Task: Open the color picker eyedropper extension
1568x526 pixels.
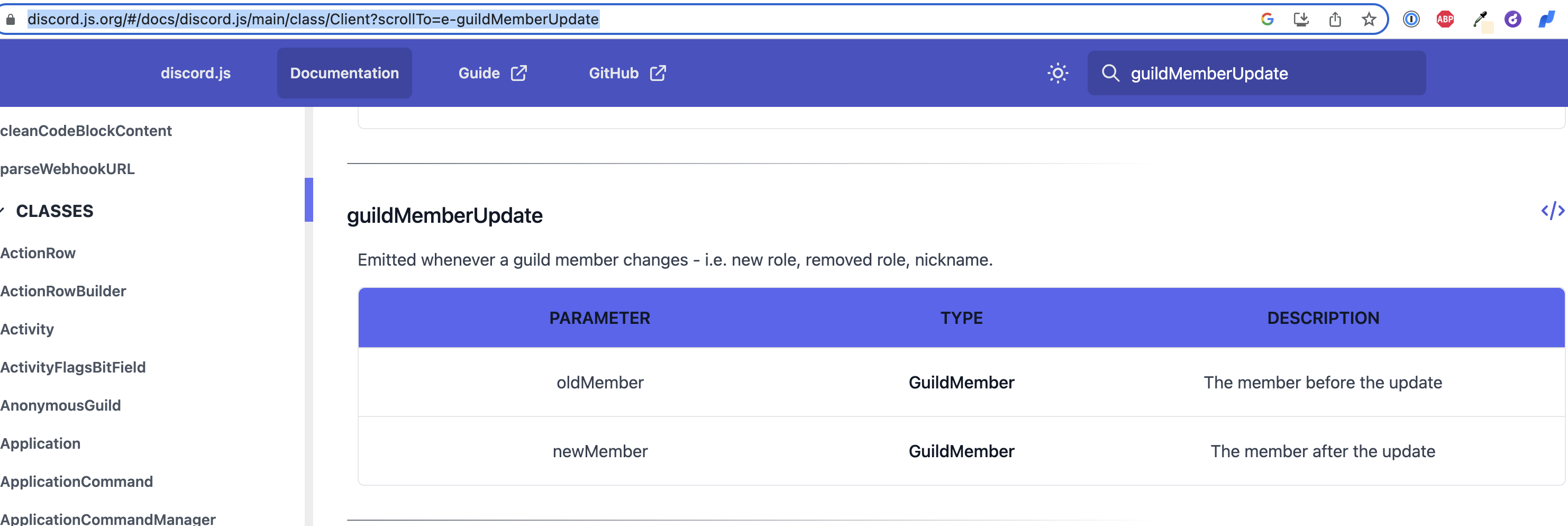Action: click(1480, 20)
